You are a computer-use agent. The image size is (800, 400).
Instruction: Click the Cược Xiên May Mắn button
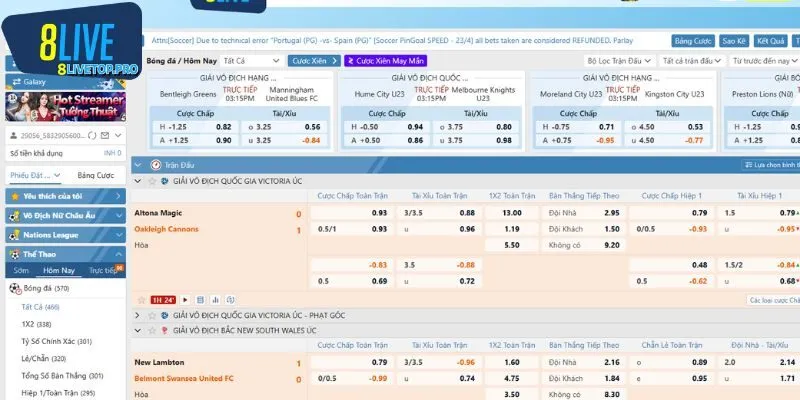pos(386,61)
